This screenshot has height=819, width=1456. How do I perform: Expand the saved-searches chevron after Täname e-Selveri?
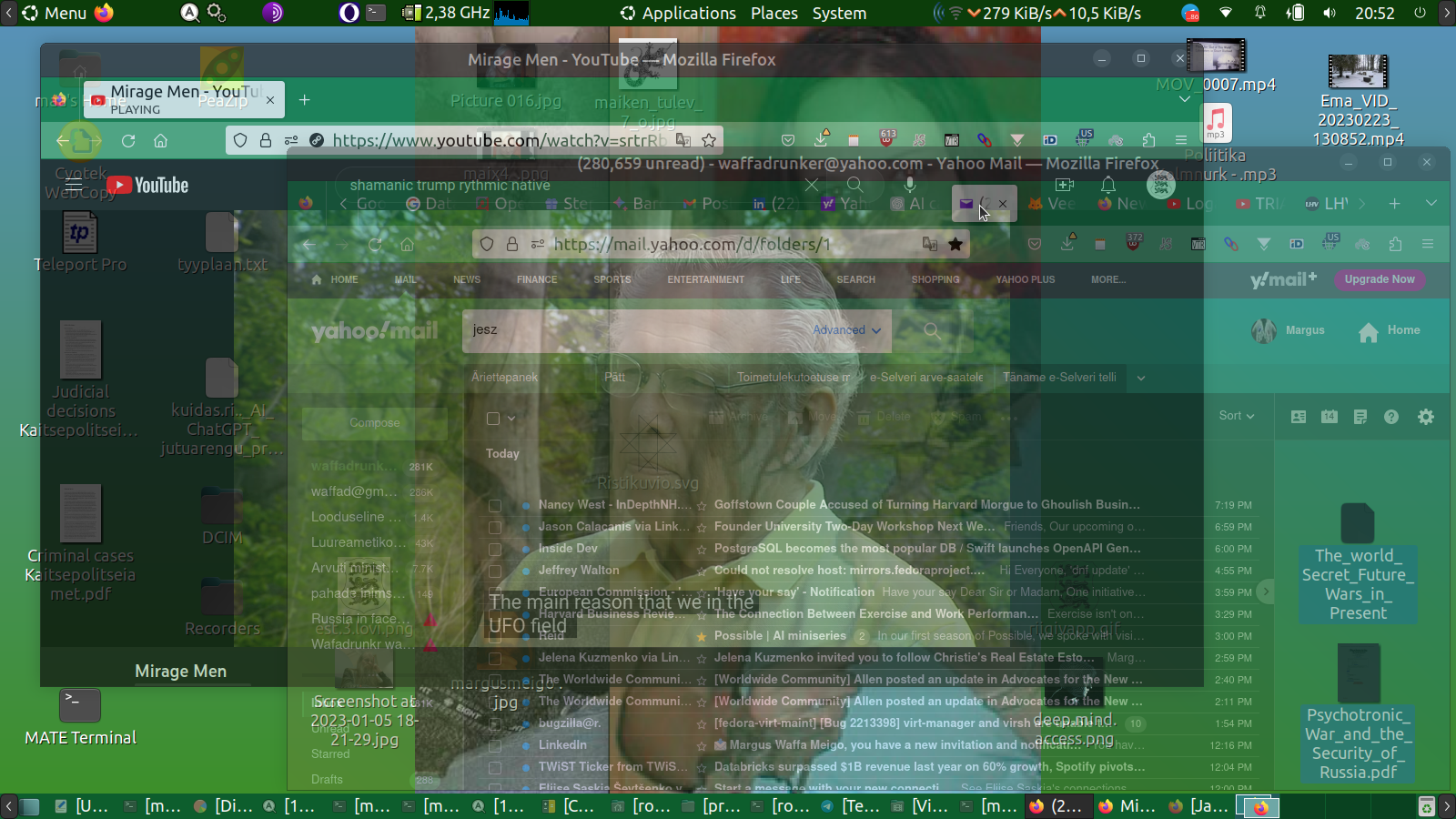click(x=1141, y=378)
